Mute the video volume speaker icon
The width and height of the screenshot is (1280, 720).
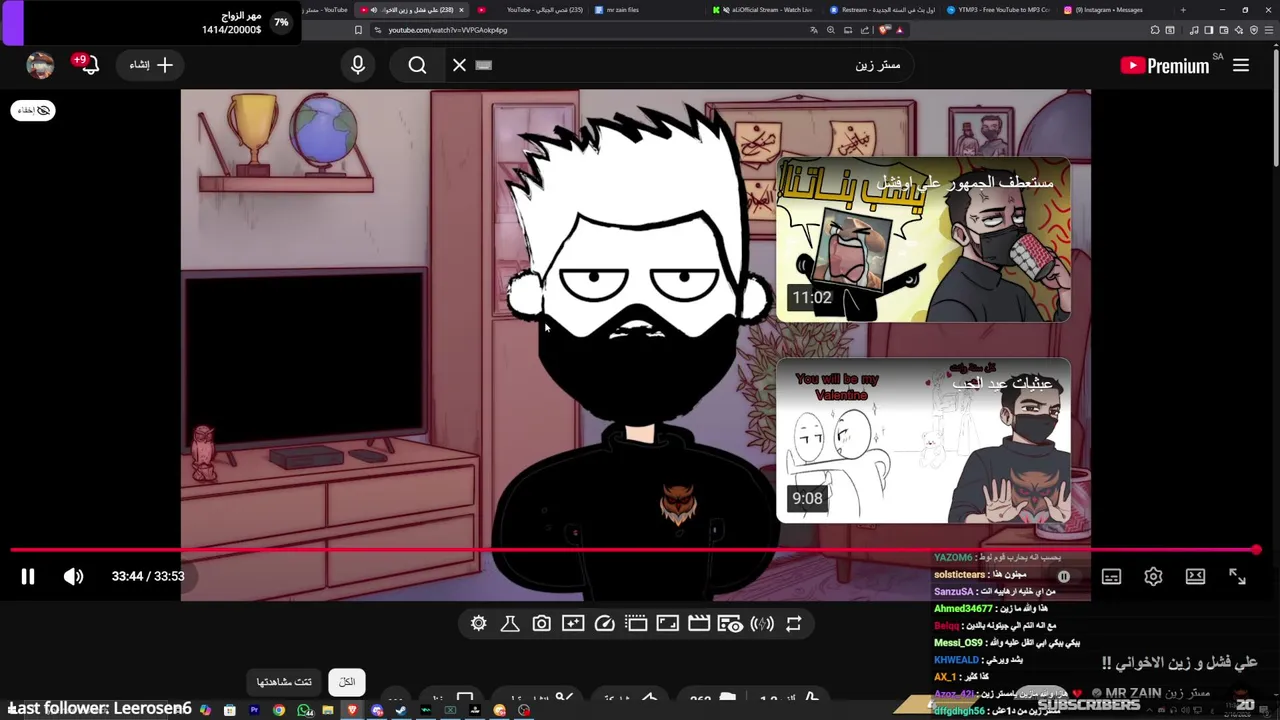[74, 576]
